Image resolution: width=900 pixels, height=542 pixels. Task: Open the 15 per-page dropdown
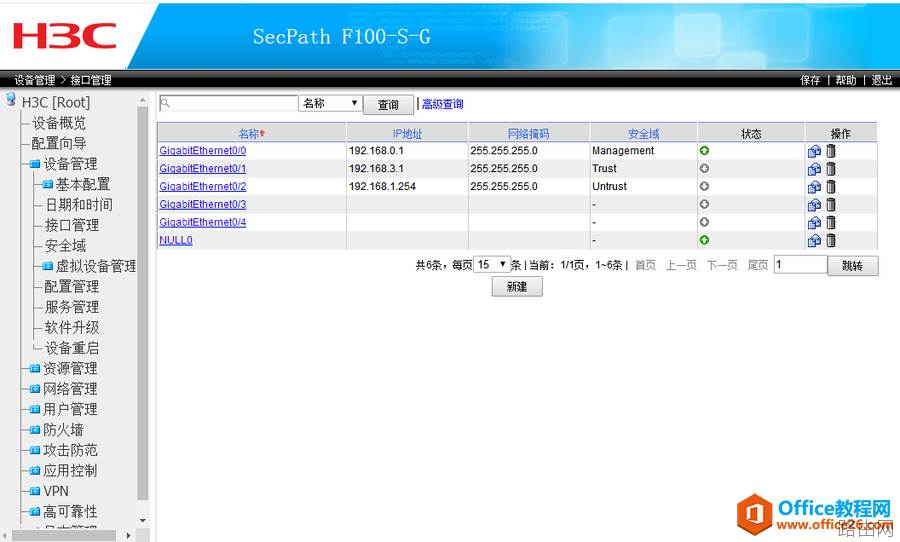click(x=492, y=265)
